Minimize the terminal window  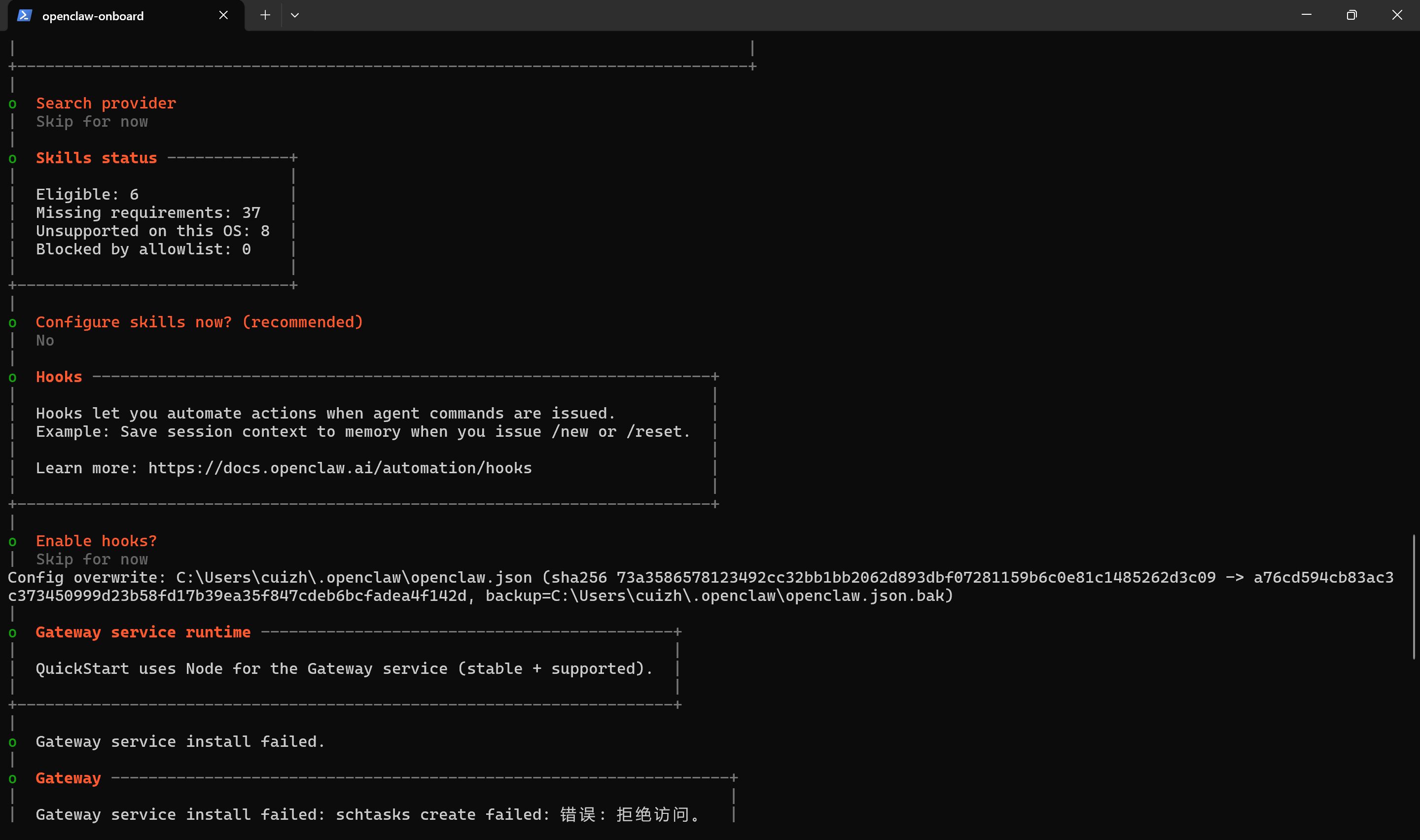point(1306,15)
